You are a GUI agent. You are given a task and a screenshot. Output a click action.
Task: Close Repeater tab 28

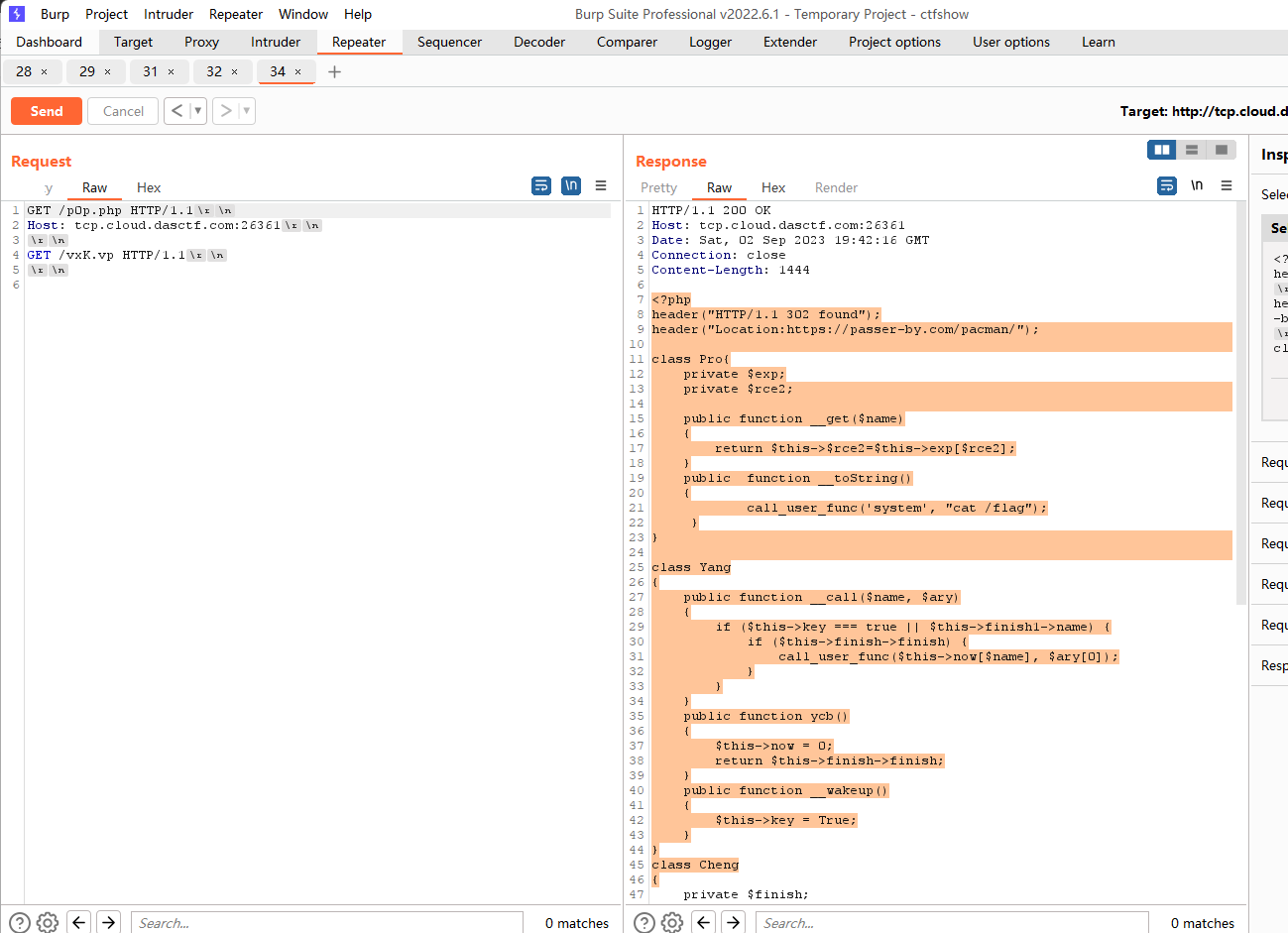(44, 71)
